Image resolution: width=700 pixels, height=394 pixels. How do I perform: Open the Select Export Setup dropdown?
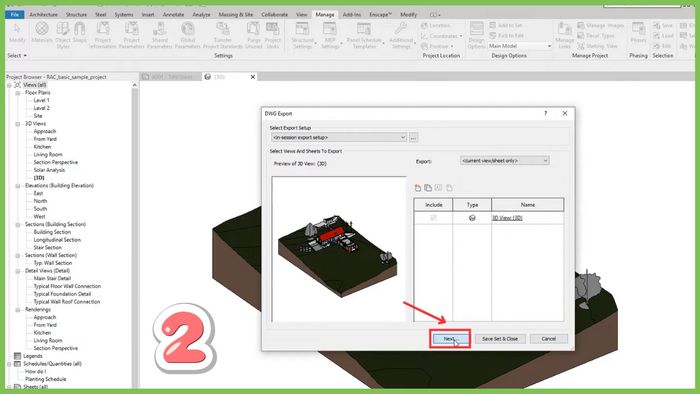tap(339, 137)
